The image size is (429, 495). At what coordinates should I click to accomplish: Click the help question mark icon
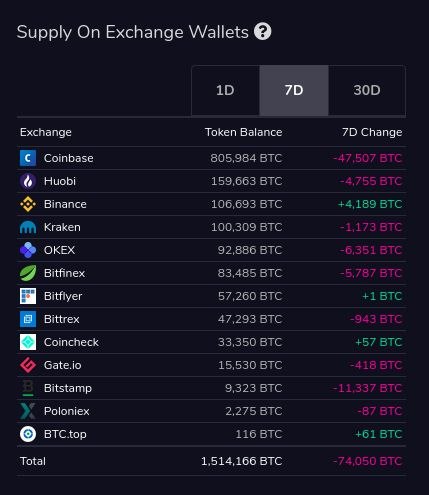tap(263, 32)
